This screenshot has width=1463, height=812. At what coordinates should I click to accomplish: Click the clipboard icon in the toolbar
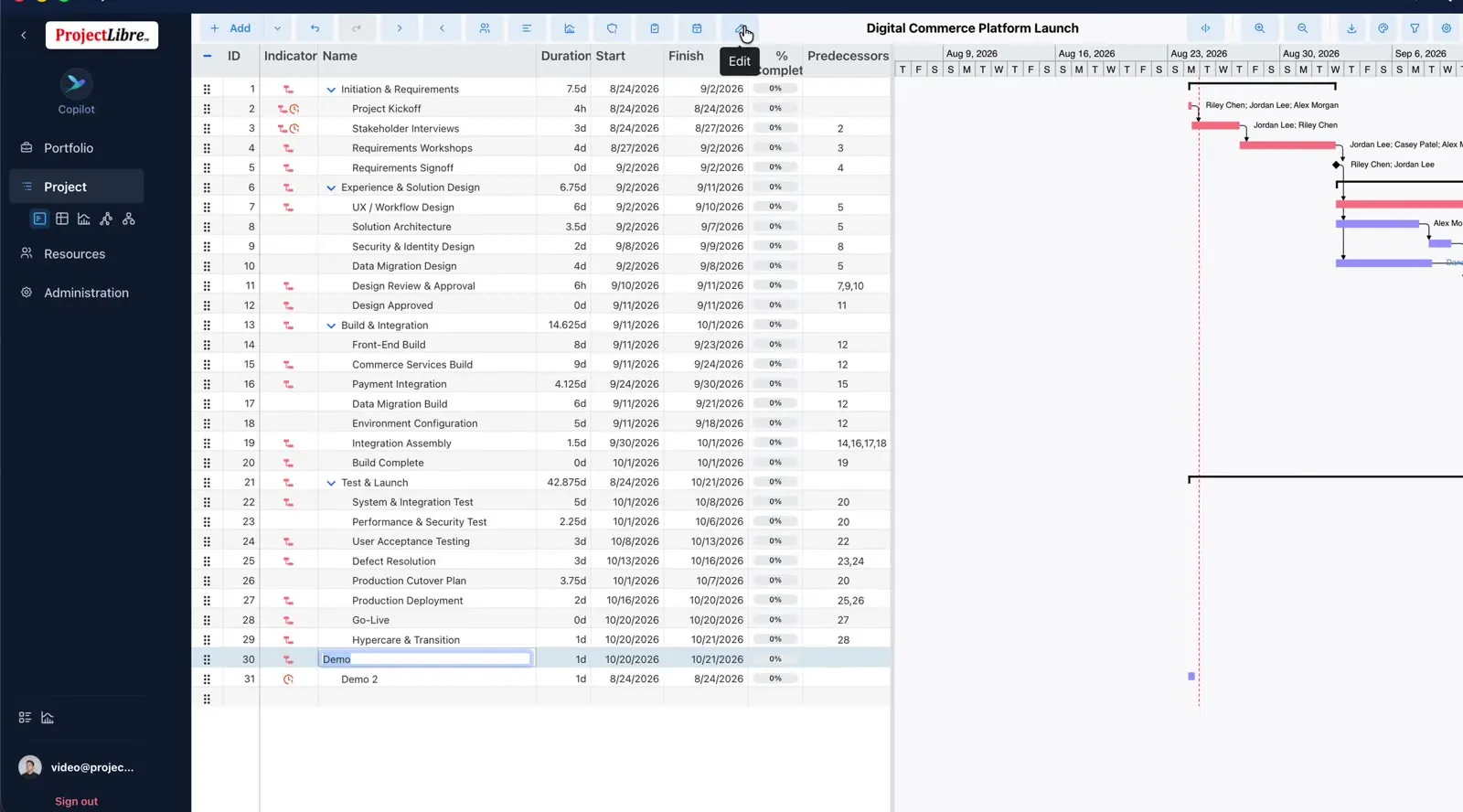click(x=655, y=28)
